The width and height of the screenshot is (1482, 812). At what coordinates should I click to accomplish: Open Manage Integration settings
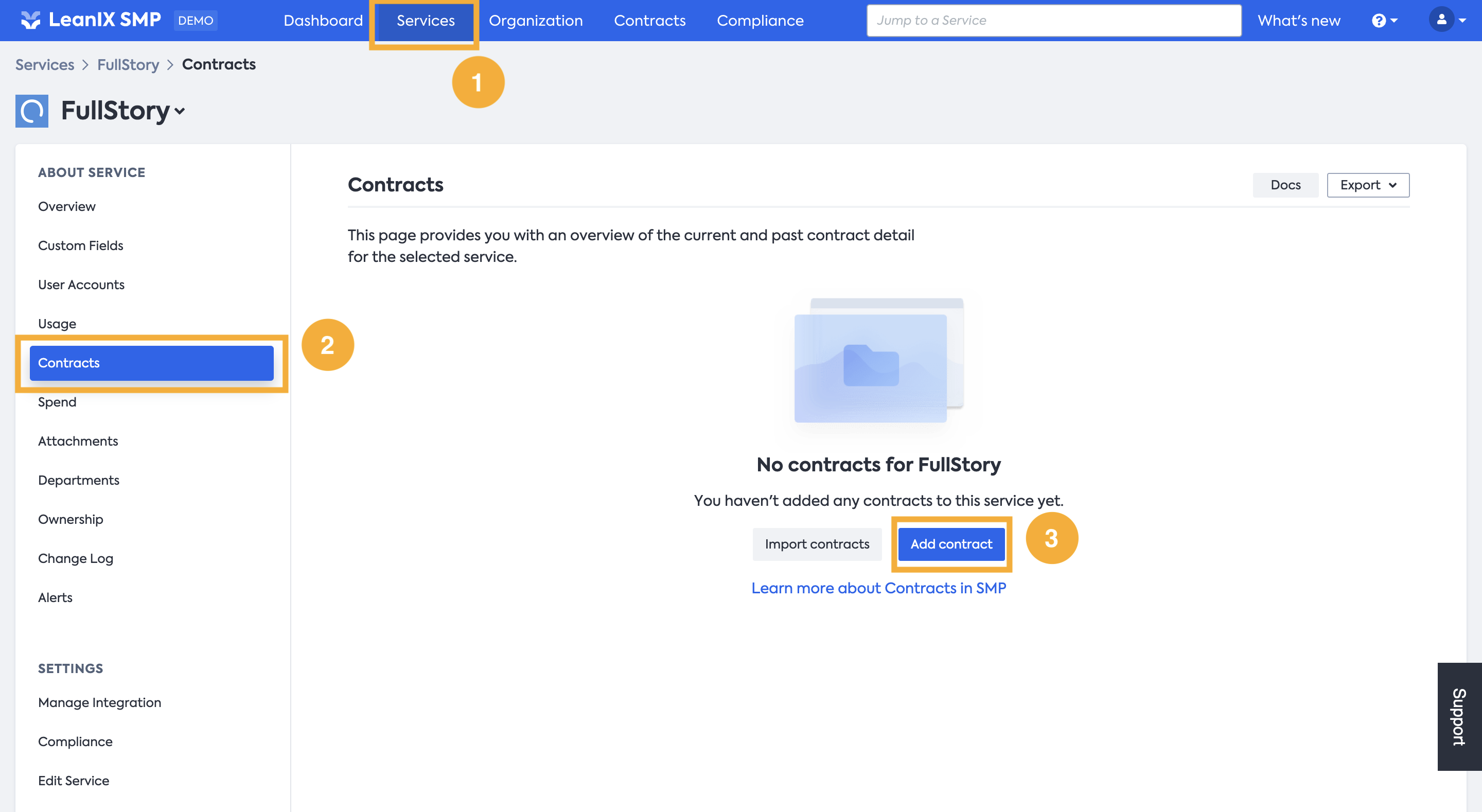coord(99,702)
